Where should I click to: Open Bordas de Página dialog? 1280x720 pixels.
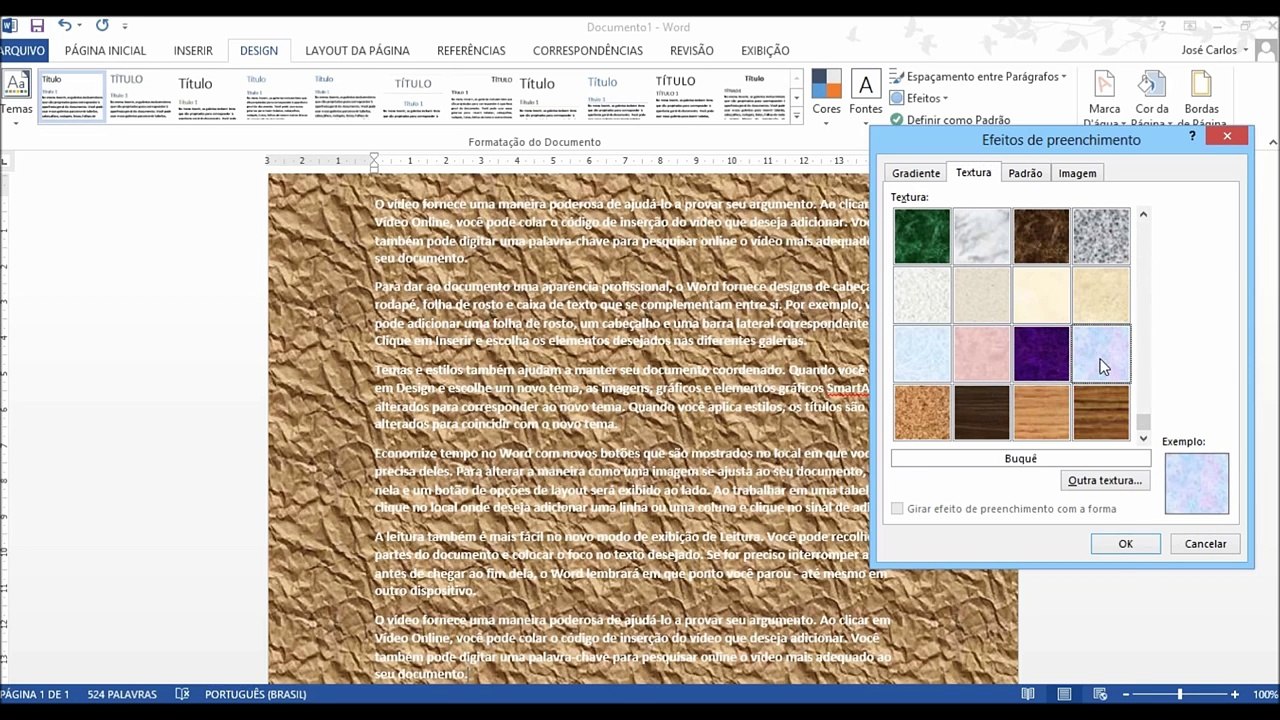pyautogui.click(x=1201, y=98)
